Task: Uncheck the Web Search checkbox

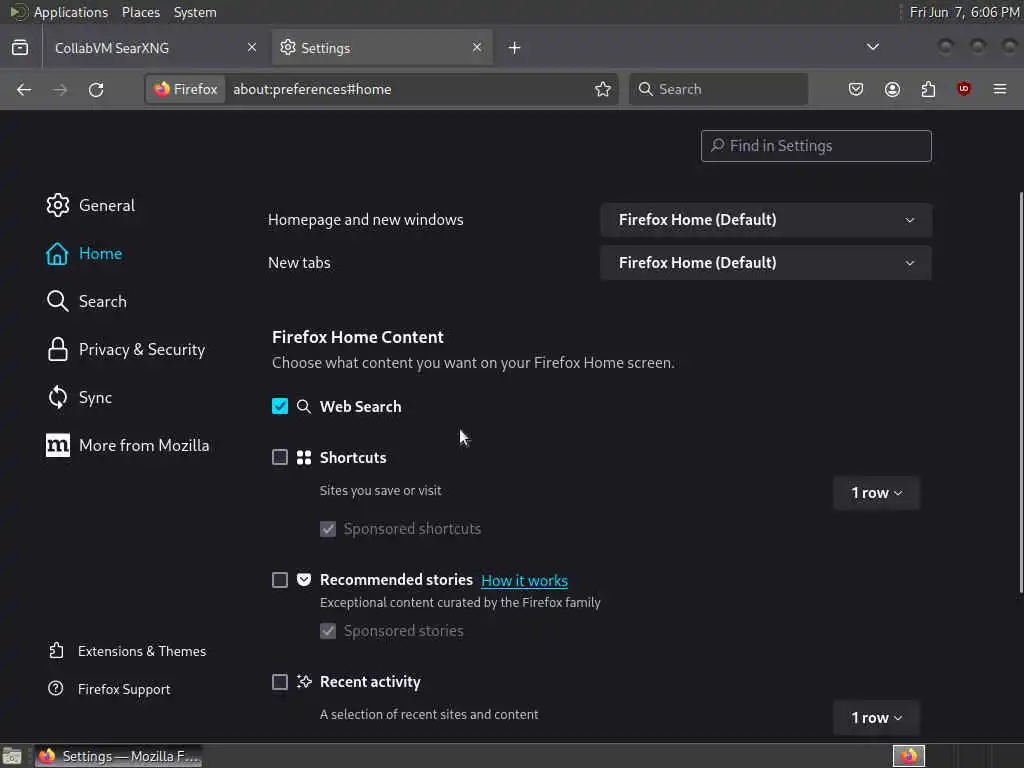Action: (280, 406)
